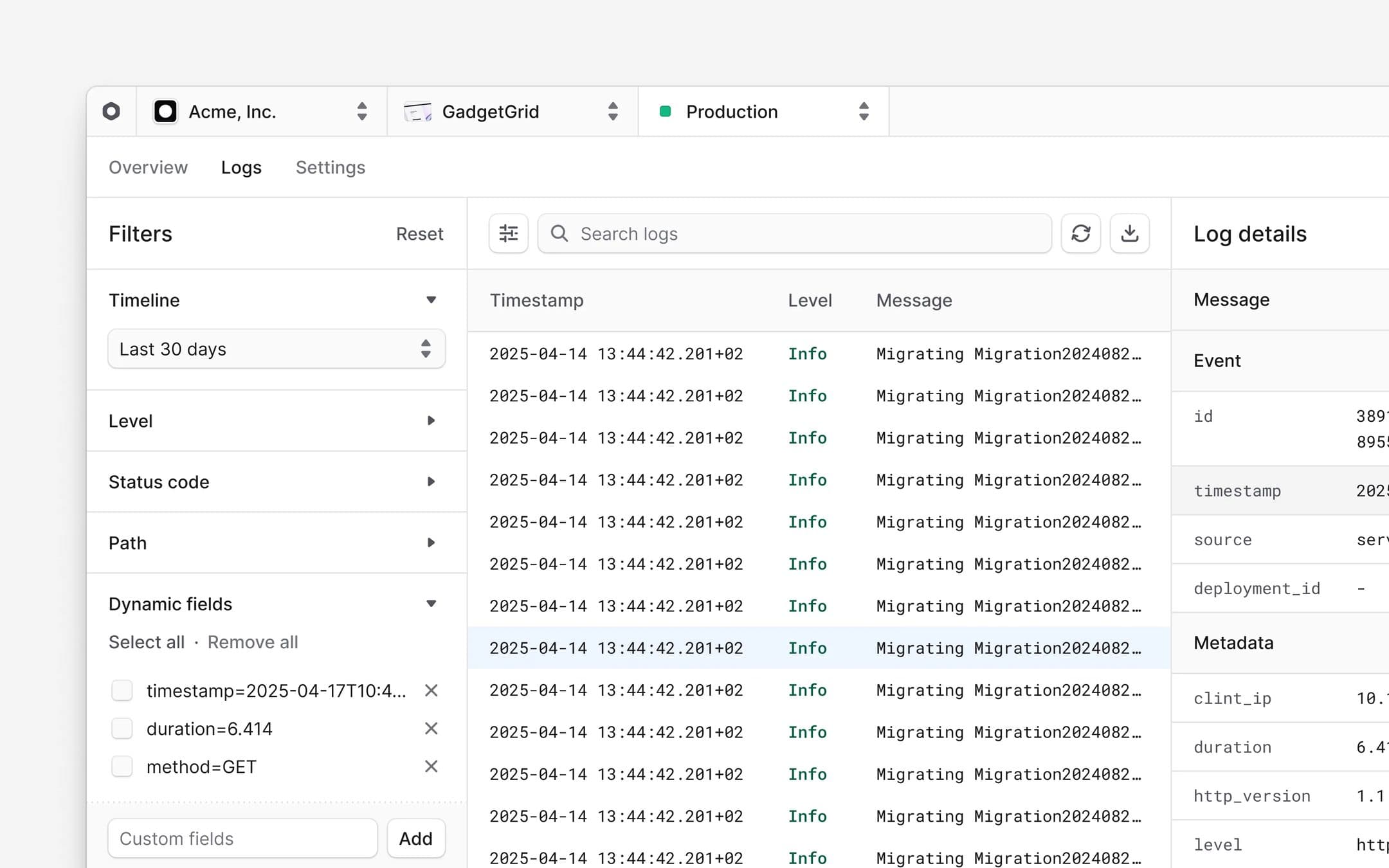Click Remove all dynamic fields
The width and height of the screenshot is (1389, 868).
pos(253,642)
